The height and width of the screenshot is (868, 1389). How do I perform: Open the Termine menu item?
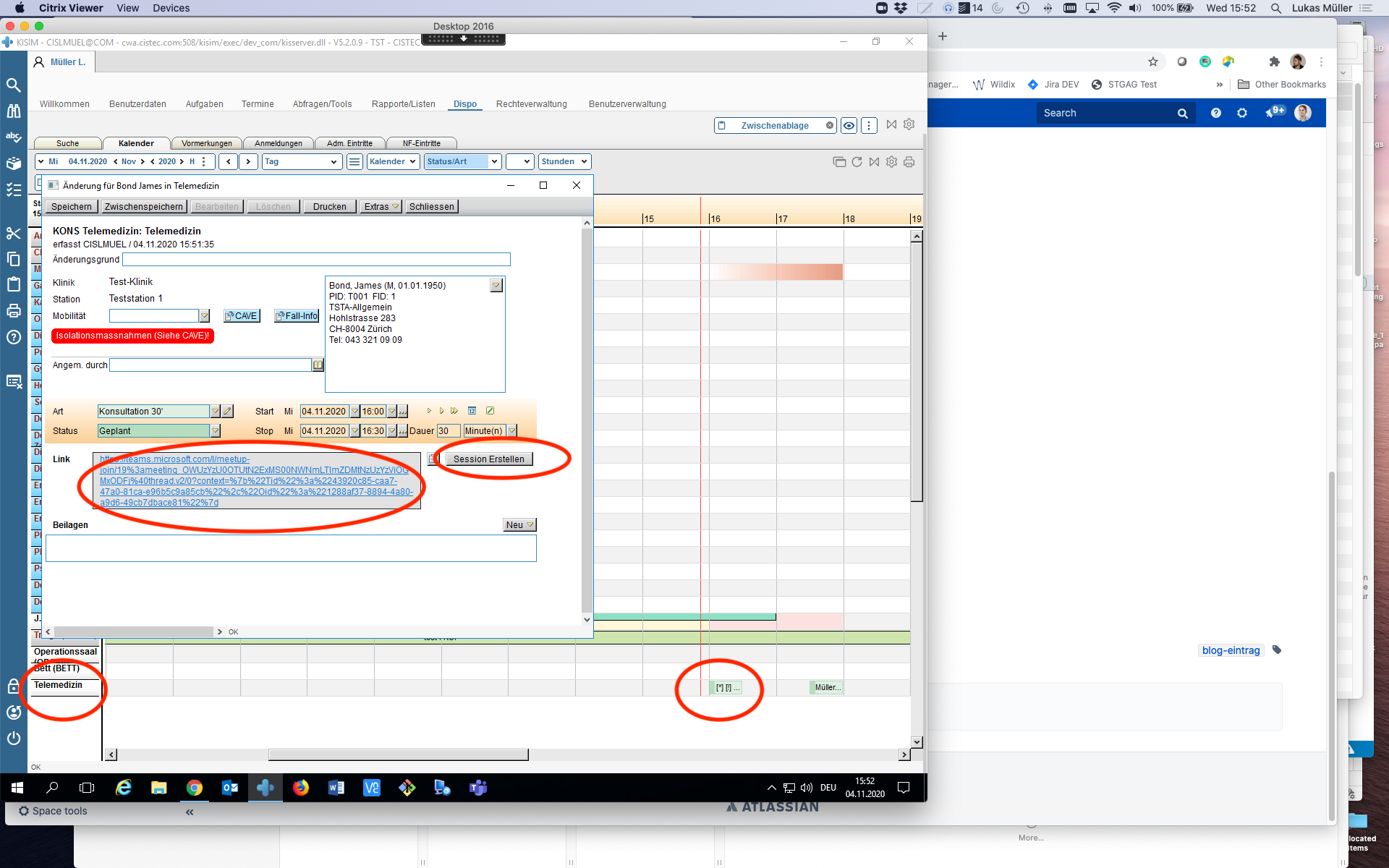pos(258,104)
